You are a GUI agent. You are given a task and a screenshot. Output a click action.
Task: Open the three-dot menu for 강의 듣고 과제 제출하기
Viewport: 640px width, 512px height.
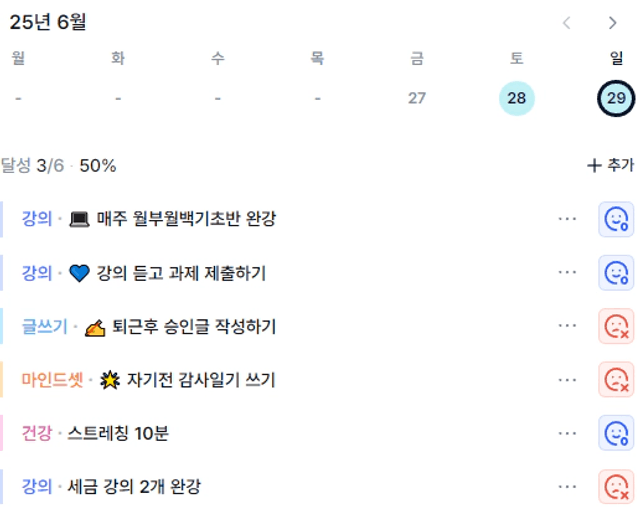coord(567,272)
